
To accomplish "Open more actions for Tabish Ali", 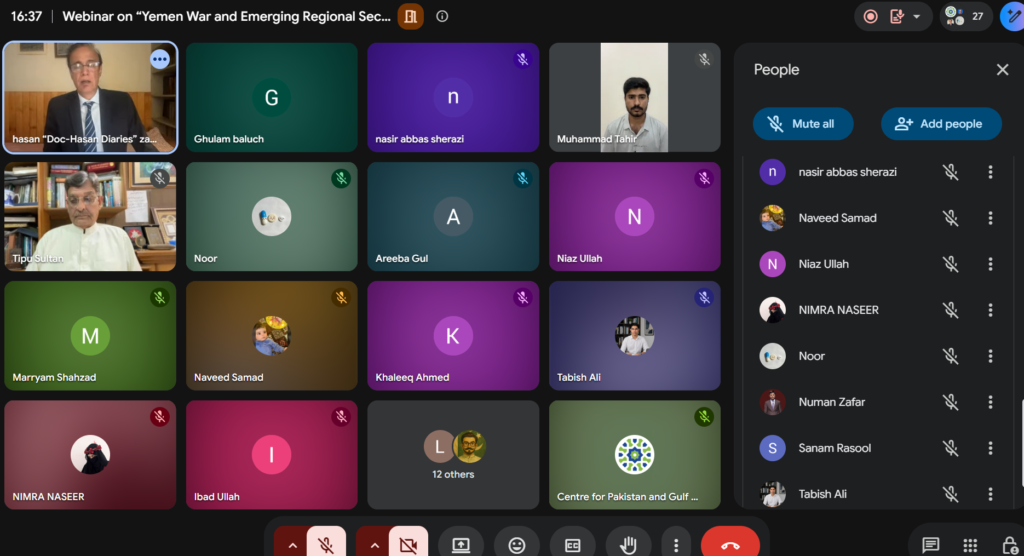I will (x=990, y=494).
